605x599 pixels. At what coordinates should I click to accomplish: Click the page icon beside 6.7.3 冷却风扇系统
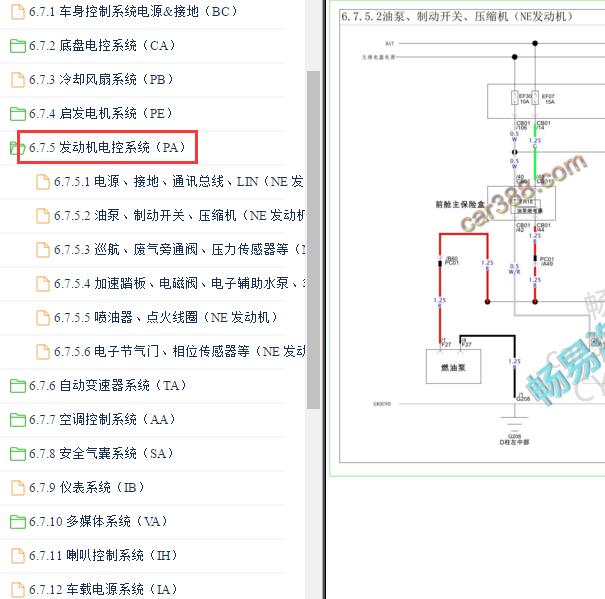coord(17,80)
